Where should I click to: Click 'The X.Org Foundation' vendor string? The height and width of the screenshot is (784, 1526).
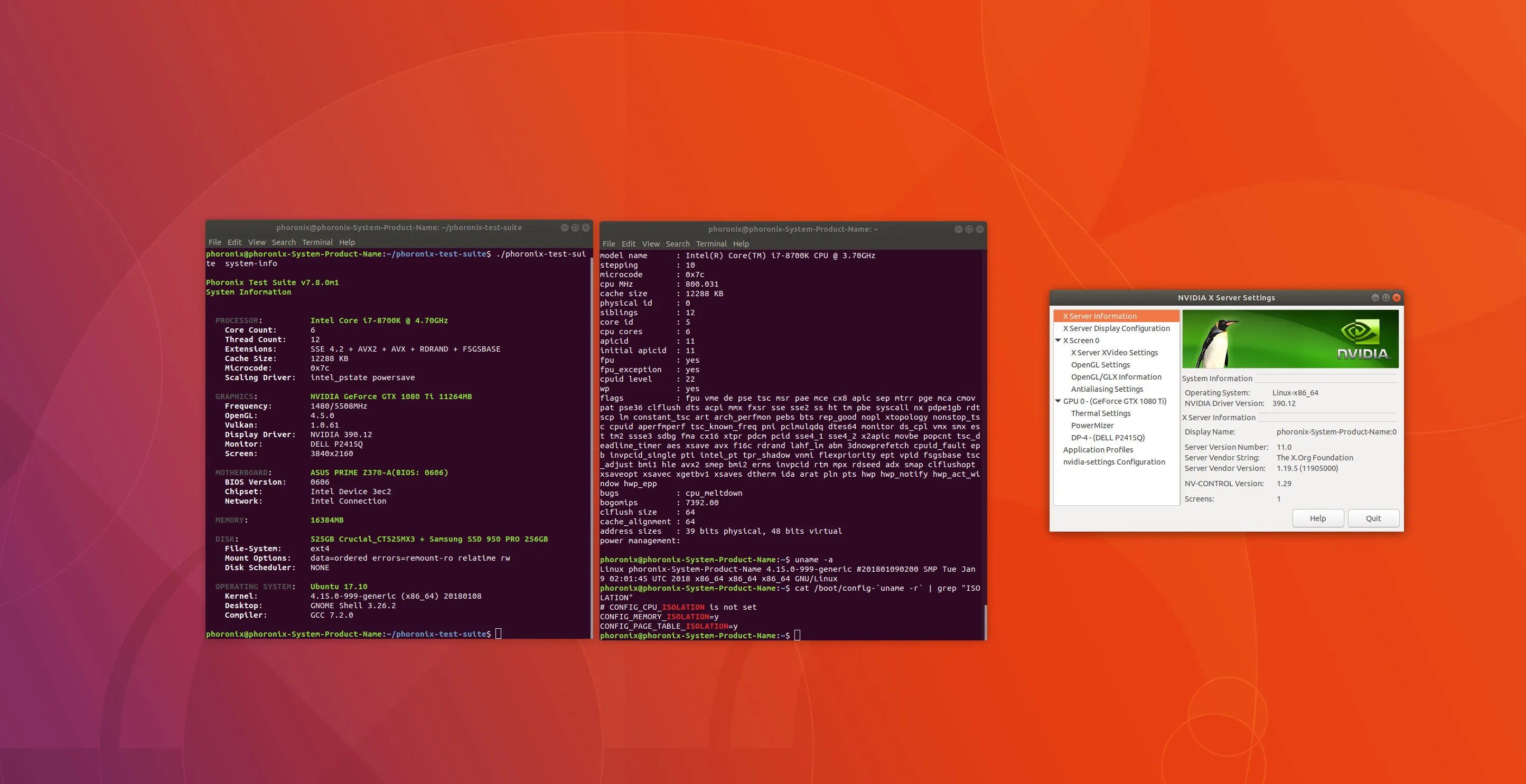[x=1315, y=458]
